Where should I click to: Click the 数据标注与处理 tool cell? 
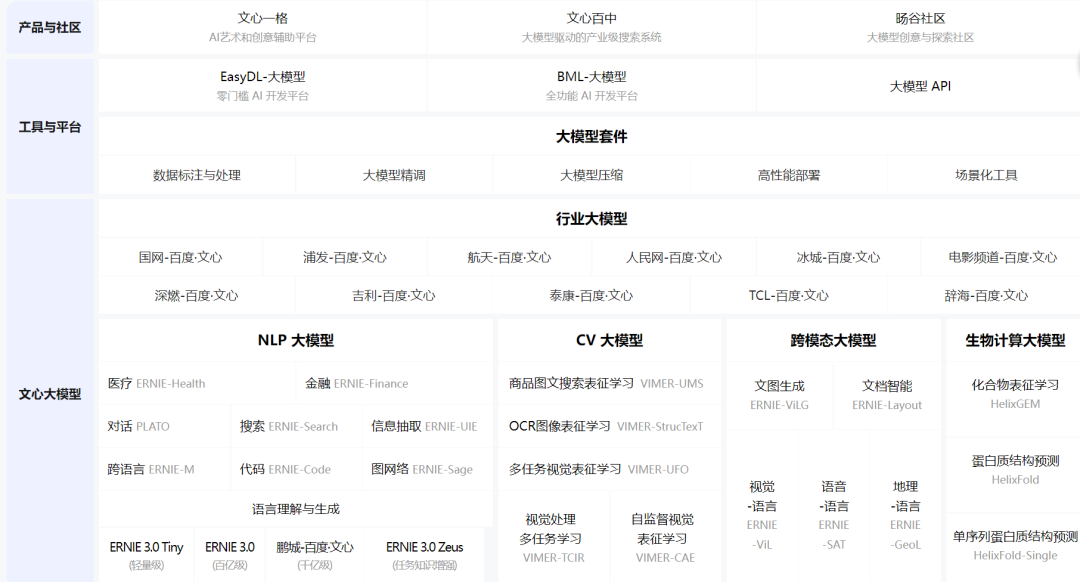point(197,175)
